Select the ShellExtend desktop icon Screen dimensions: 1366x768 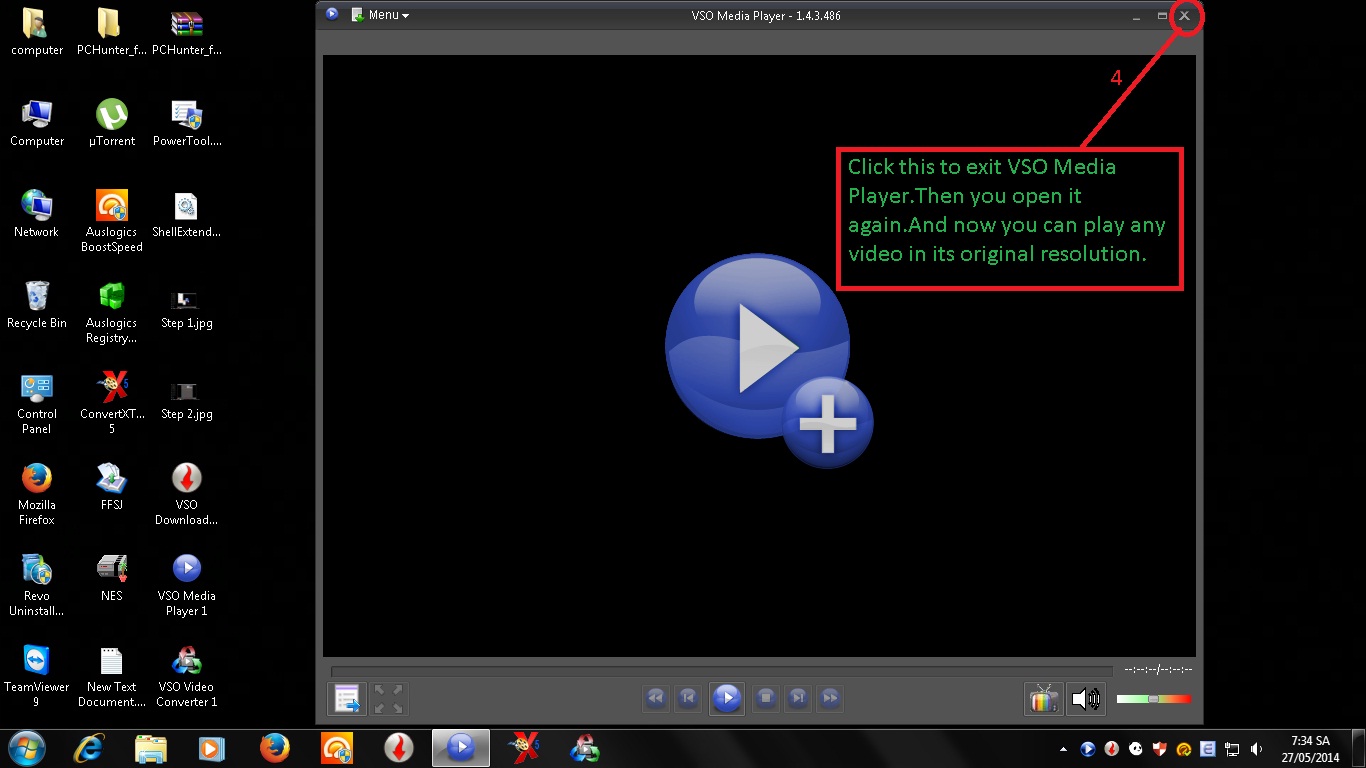click(x=187, y=213)
